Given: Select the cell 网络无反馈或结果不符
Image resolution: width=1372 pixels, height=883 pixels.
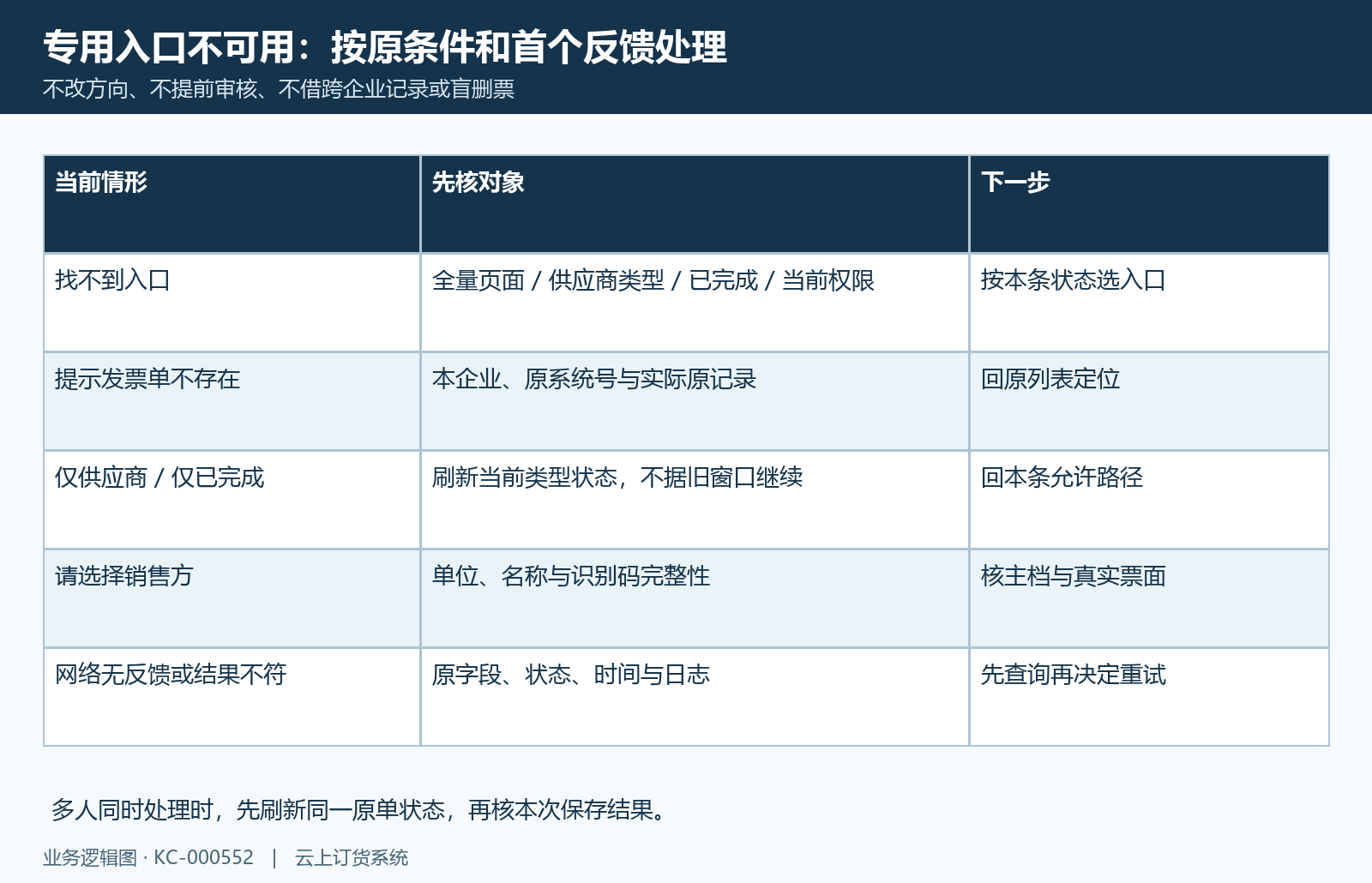Looking at the screenshot, I should [x=232, y=697].
